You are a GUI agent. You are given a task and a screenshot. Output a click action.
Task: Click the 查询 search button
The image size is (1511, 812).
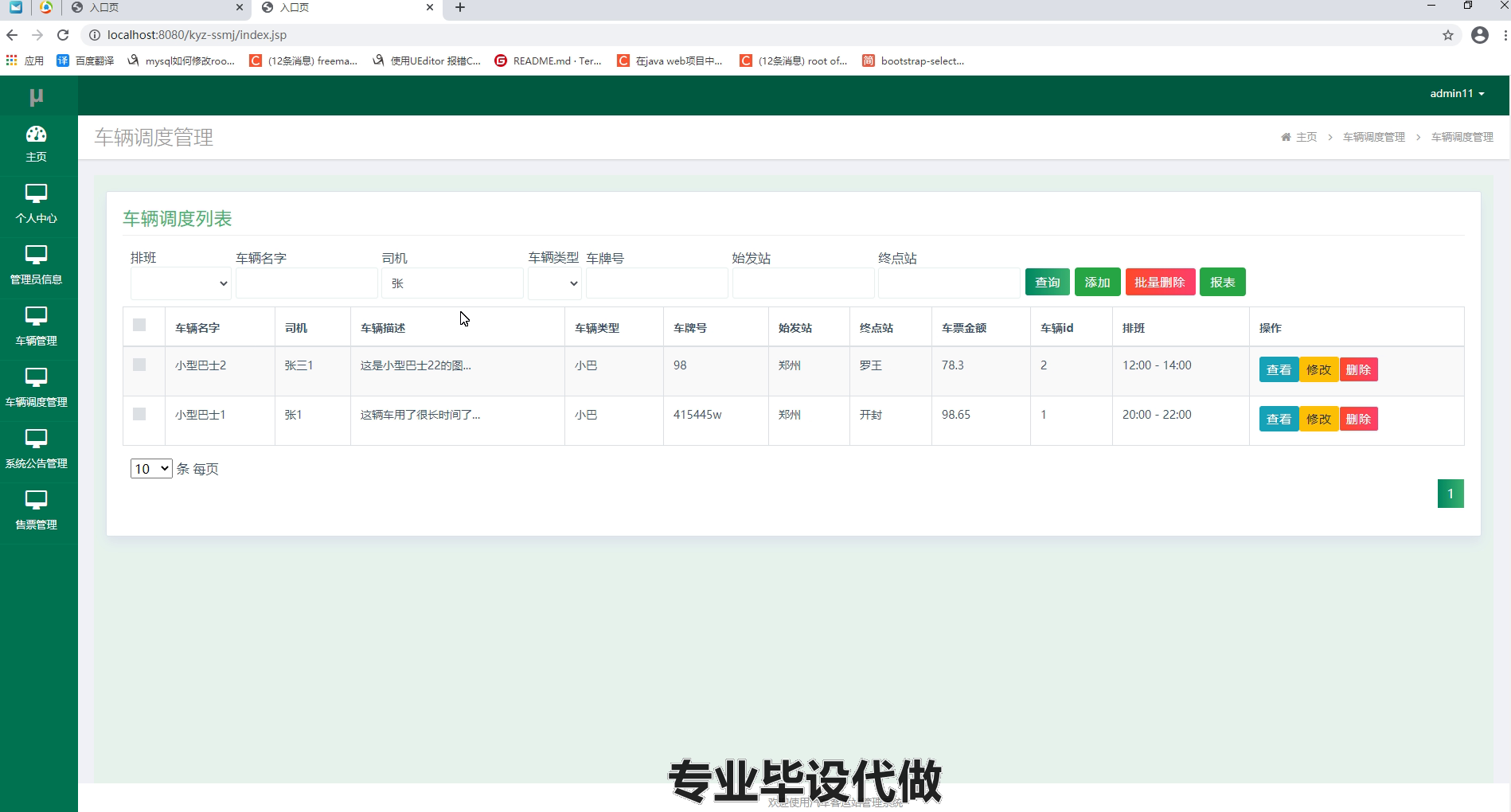tap(1048, 282)
